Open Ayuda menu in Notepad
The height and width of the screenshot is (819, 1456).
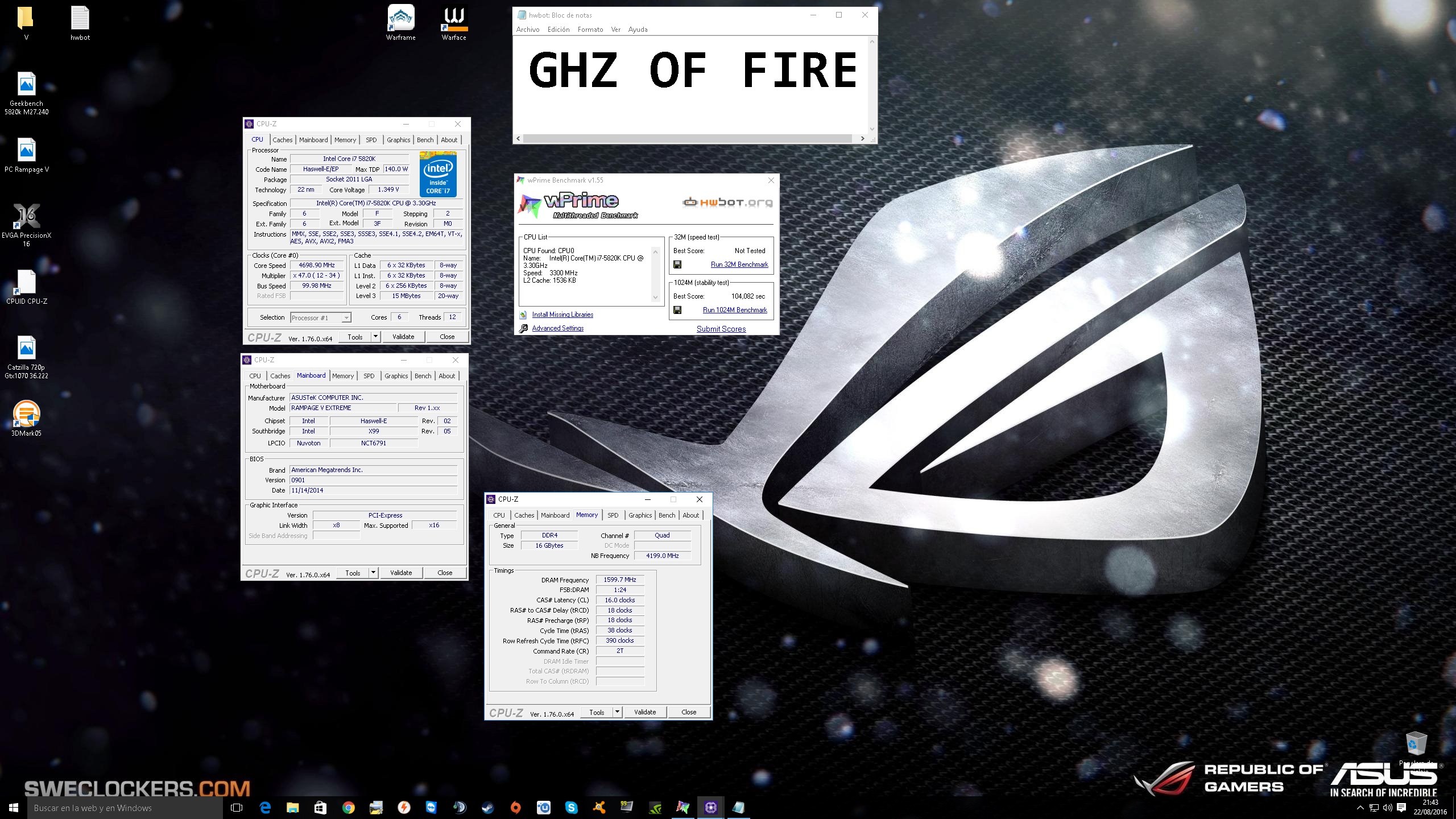[638, 30]
